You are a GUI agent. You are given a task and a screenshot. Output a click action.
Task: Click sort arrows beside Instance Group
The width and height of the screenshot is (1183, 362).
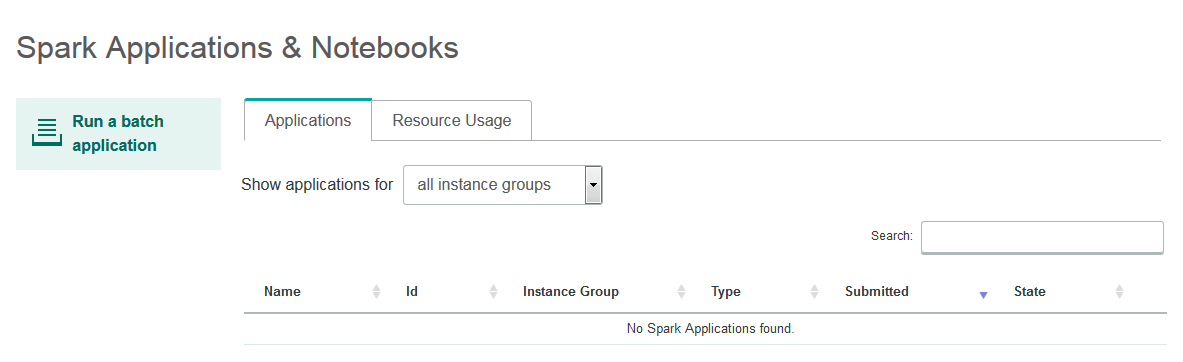[681, 292]
